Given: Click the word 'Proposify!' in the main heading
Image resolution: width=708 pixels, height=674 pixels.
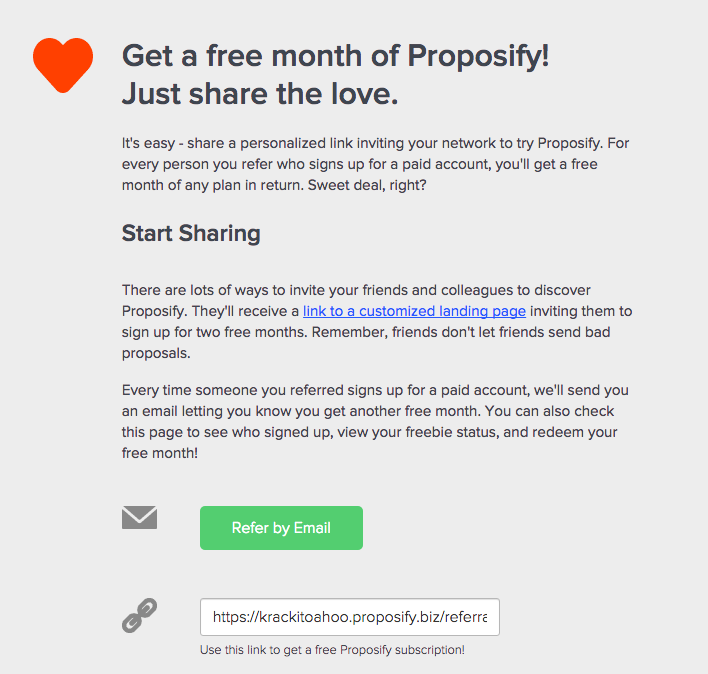Looking at the screenshot, I should [478, 56].
